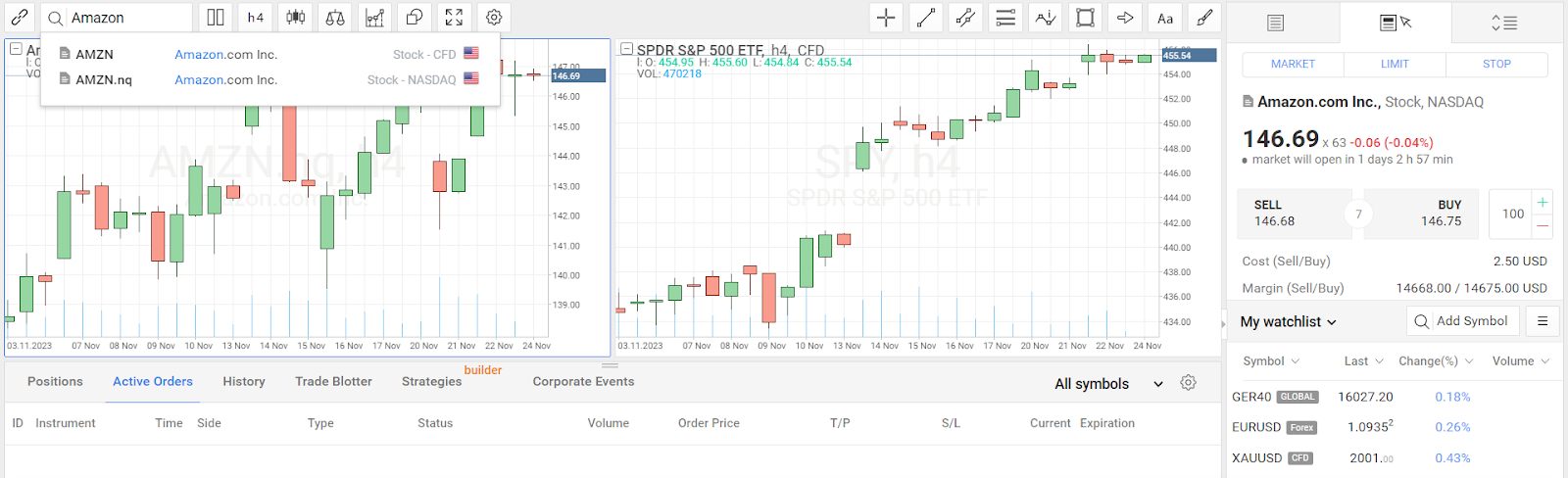Select the horizontal levels drawing tool
The width and height of the screenshot is (1568, 478).
tap(1005, 18)
